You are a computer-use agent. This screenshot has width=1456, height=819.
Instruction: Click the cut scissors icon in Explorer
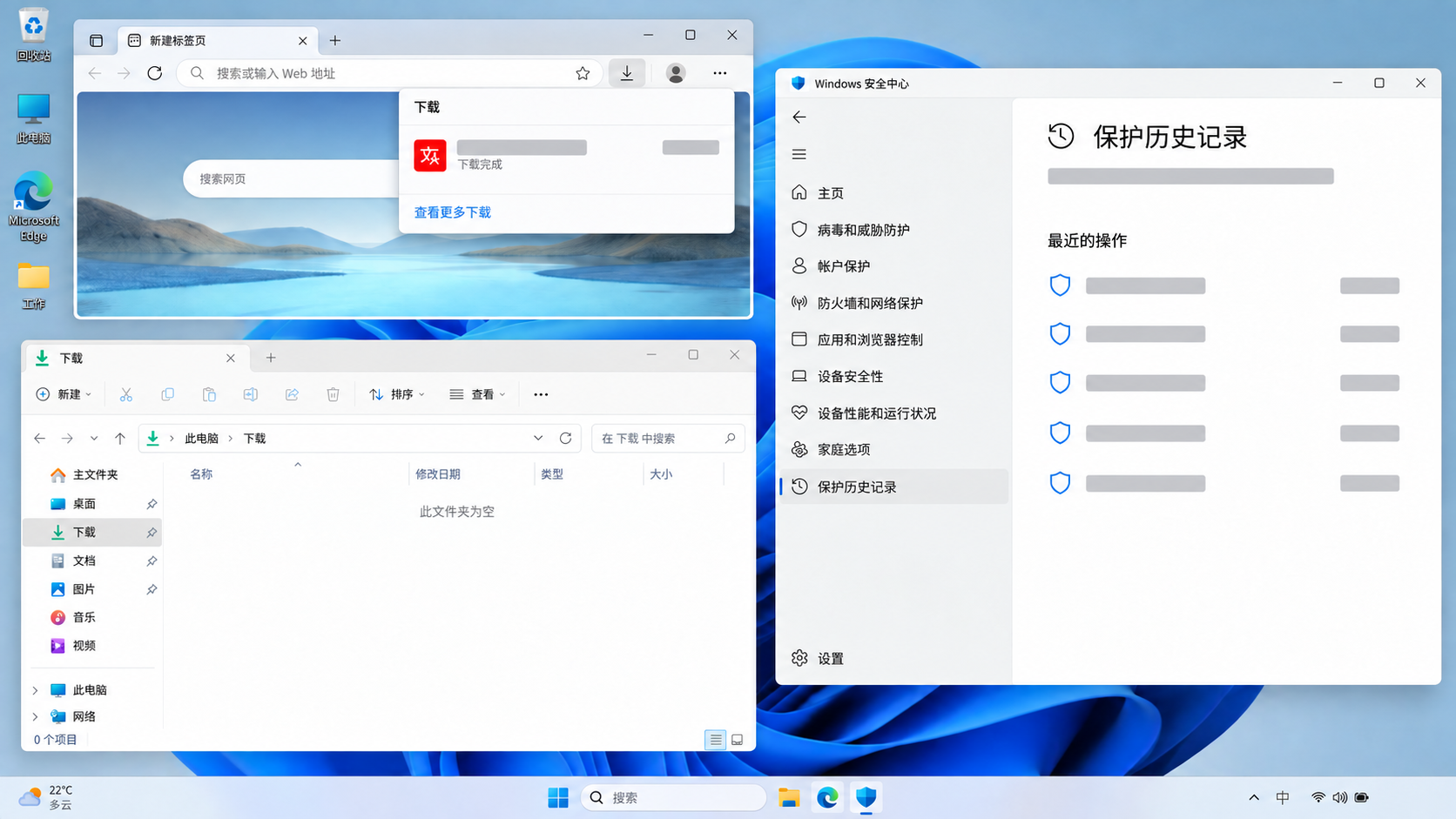pyautogui.click(x=126, y=394)
